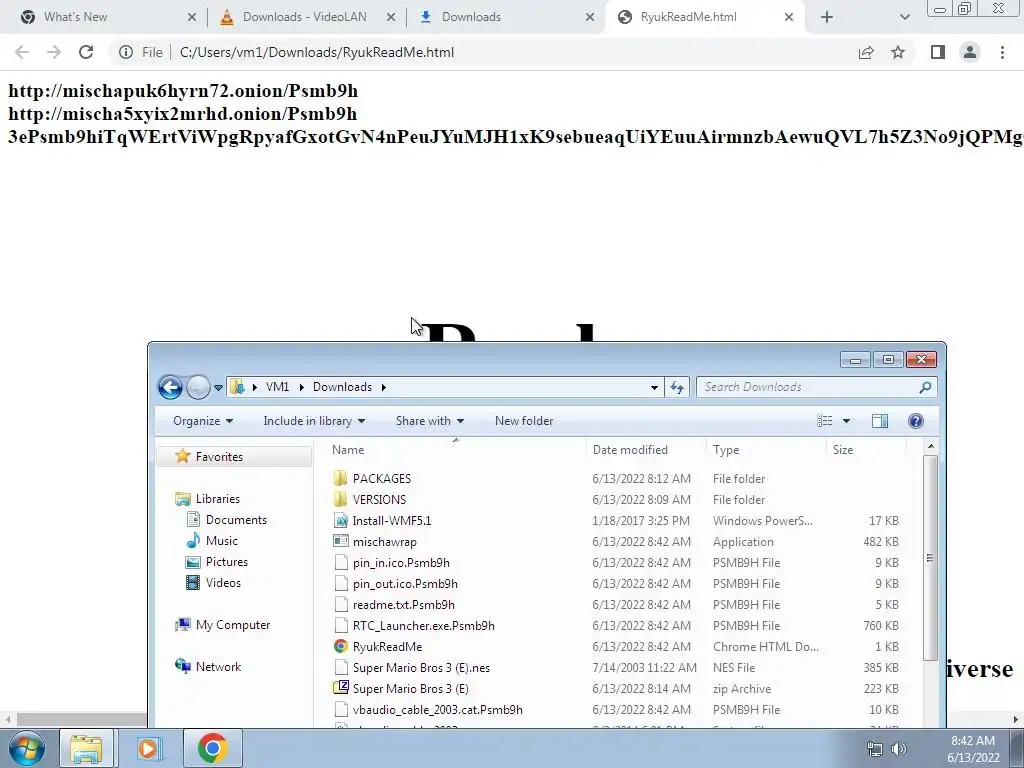This screenshot has width=1024, height=768.
Task: Close the What's New tab
Action: 191,17
